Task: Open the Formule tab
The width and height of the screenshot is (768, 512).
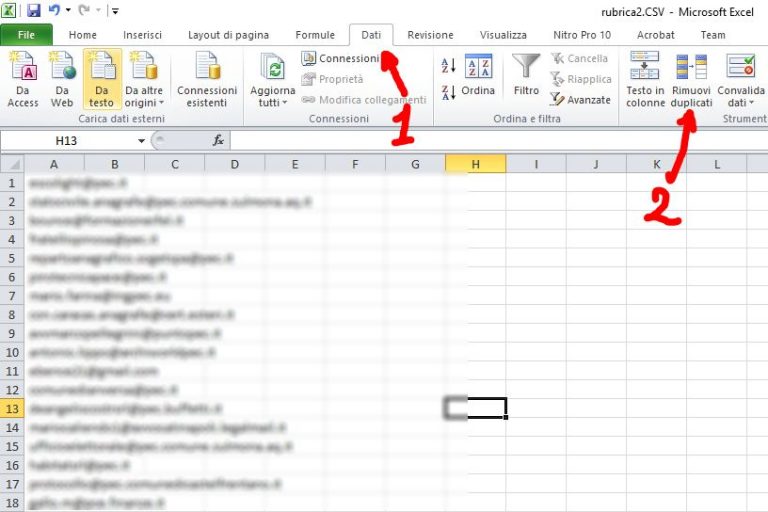Action: 315,35
